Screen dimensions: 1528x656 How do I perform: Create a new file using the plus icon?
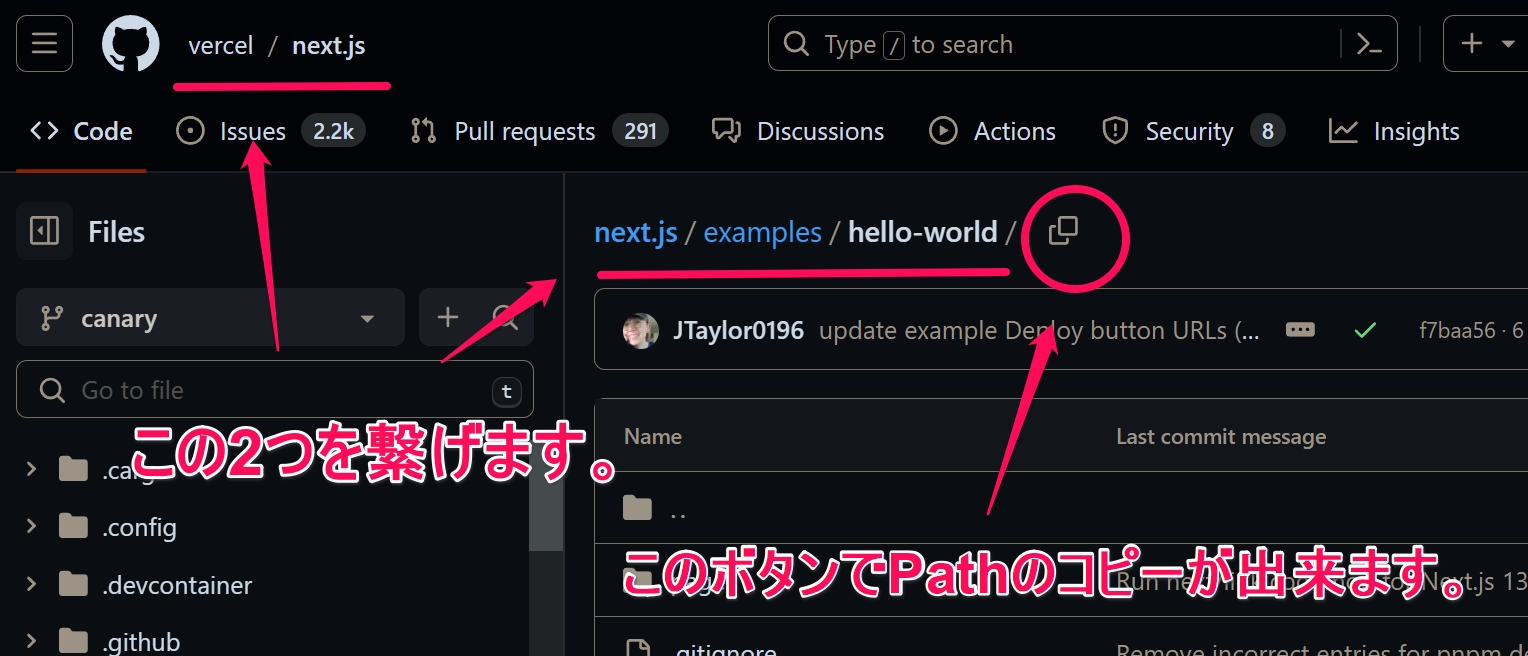coord(447,317)
